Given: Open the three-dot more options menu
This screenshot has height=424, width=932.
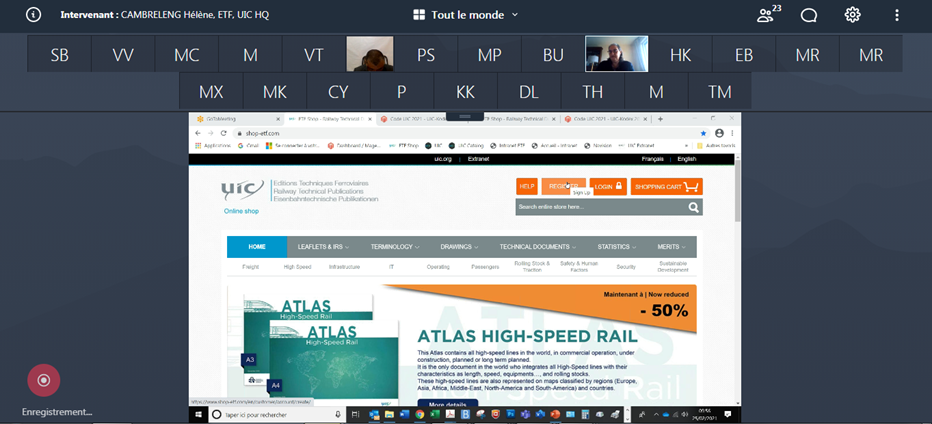Looking at the screenshot, I should [x=897, y=15].
